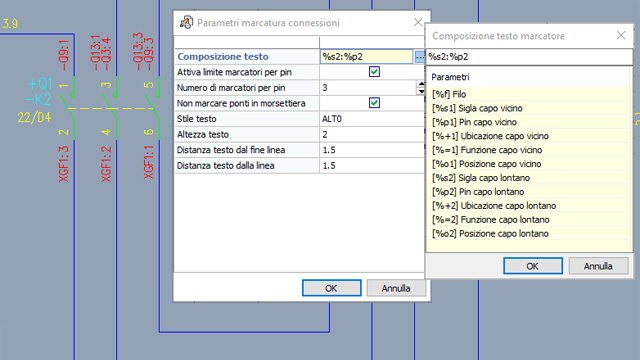Click the XGF1:1 wire marker
The image size is (640, 360).
(149, 162)
